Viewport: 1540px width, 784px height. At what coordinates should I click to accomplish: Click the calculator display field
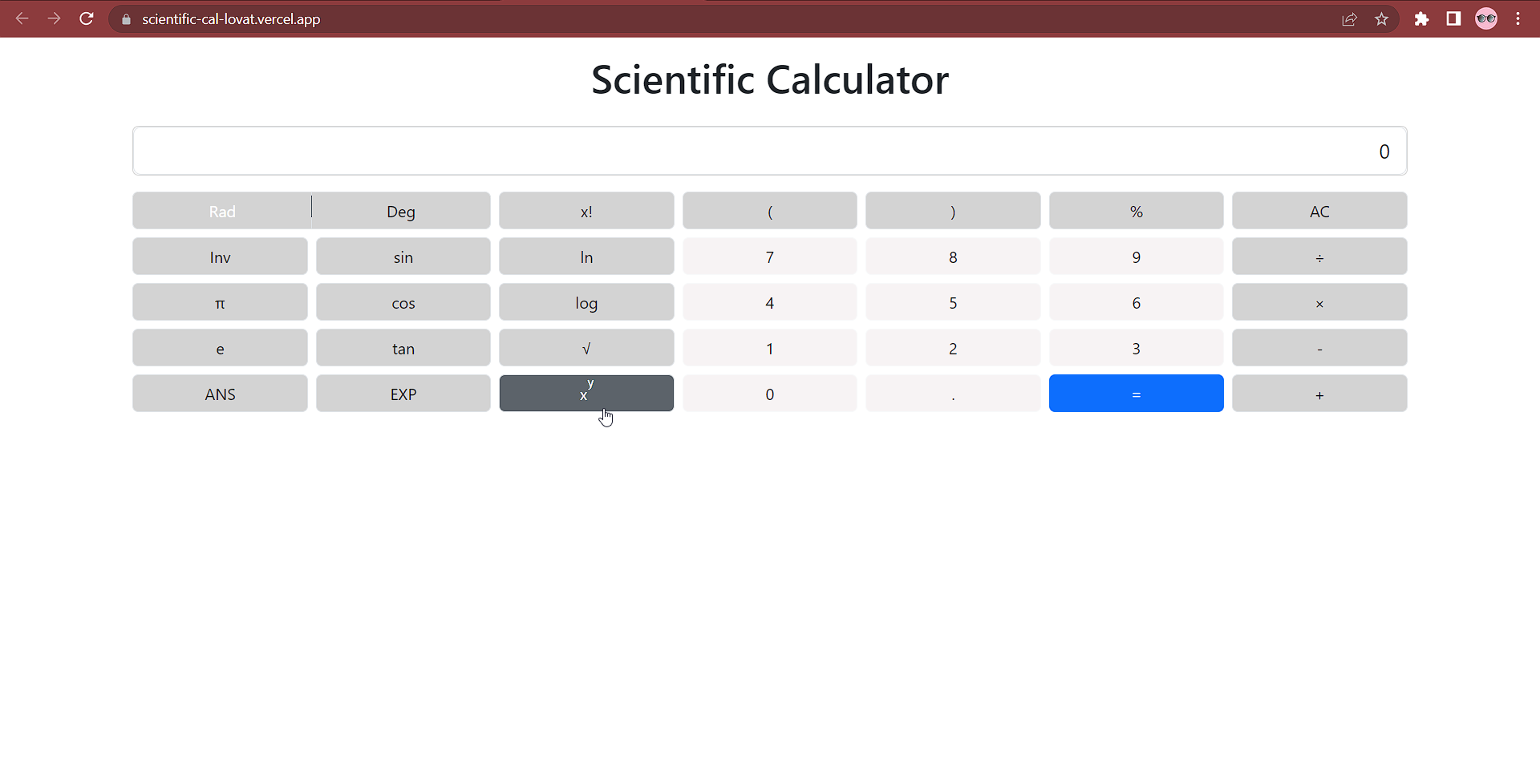[x=770, y=151]
